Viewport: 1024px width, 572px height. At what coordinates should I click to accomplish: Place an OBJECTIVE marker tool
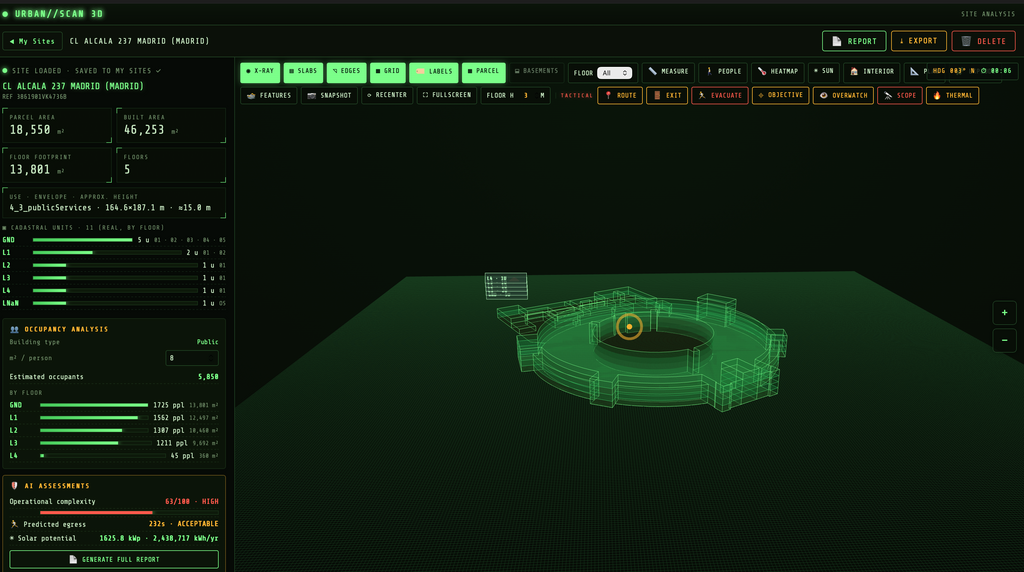click(780, 96)
